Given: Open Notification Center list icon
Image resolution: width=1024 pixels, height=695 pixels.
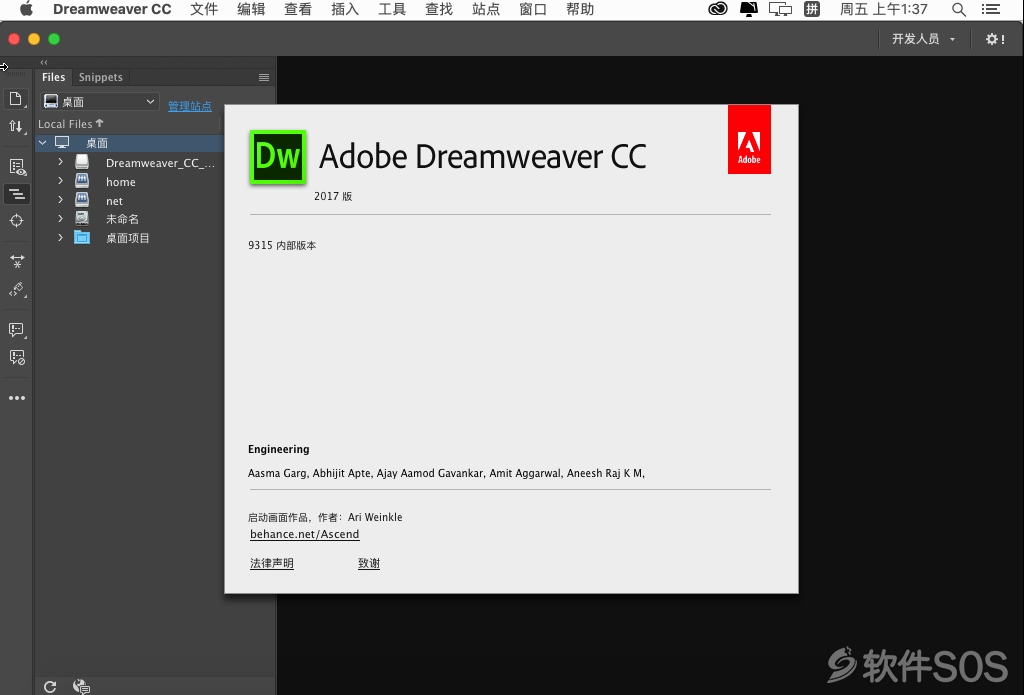Looking at the screenshot, I should [990, 9].
